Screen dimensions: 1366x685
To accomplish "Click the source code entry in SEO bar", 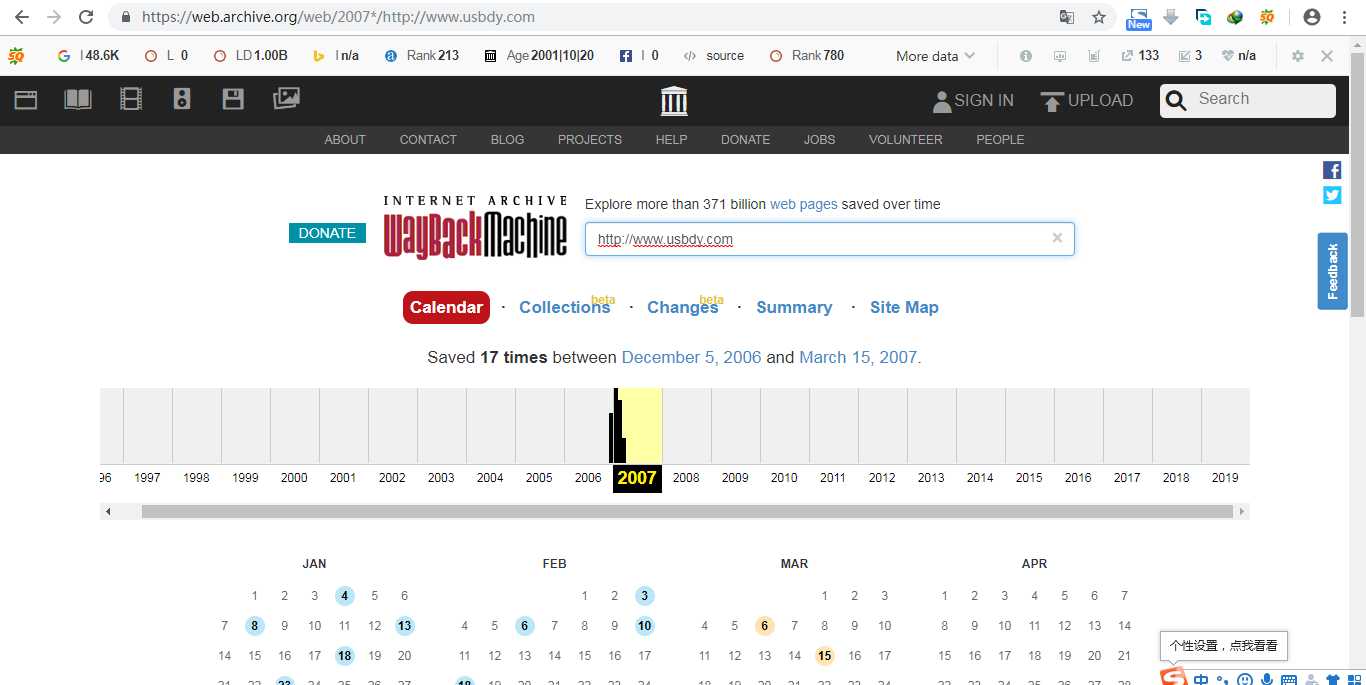I will click(714, 56).
